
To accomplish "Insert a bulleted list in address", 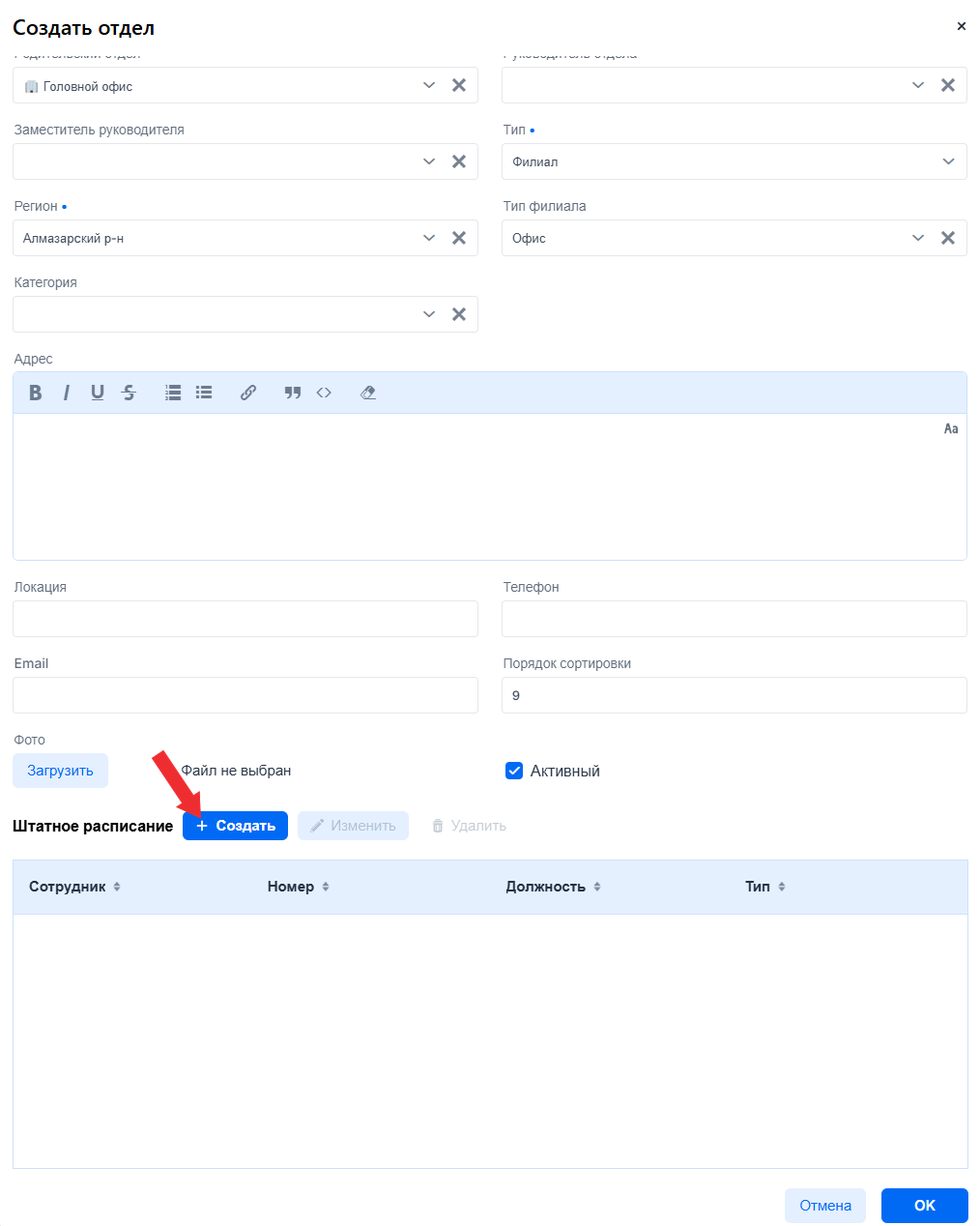I will point(204,393).
